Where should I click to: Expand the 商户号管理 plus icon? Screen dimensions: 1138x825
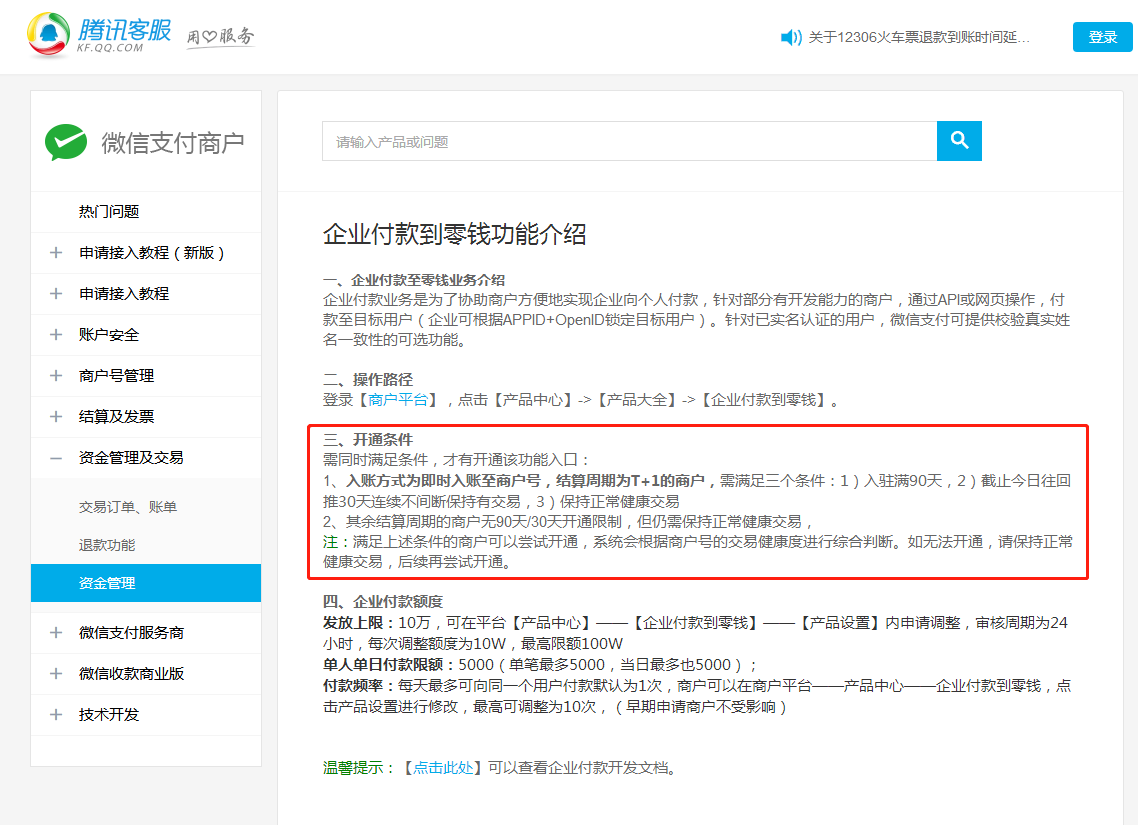(x=56, y=376)
